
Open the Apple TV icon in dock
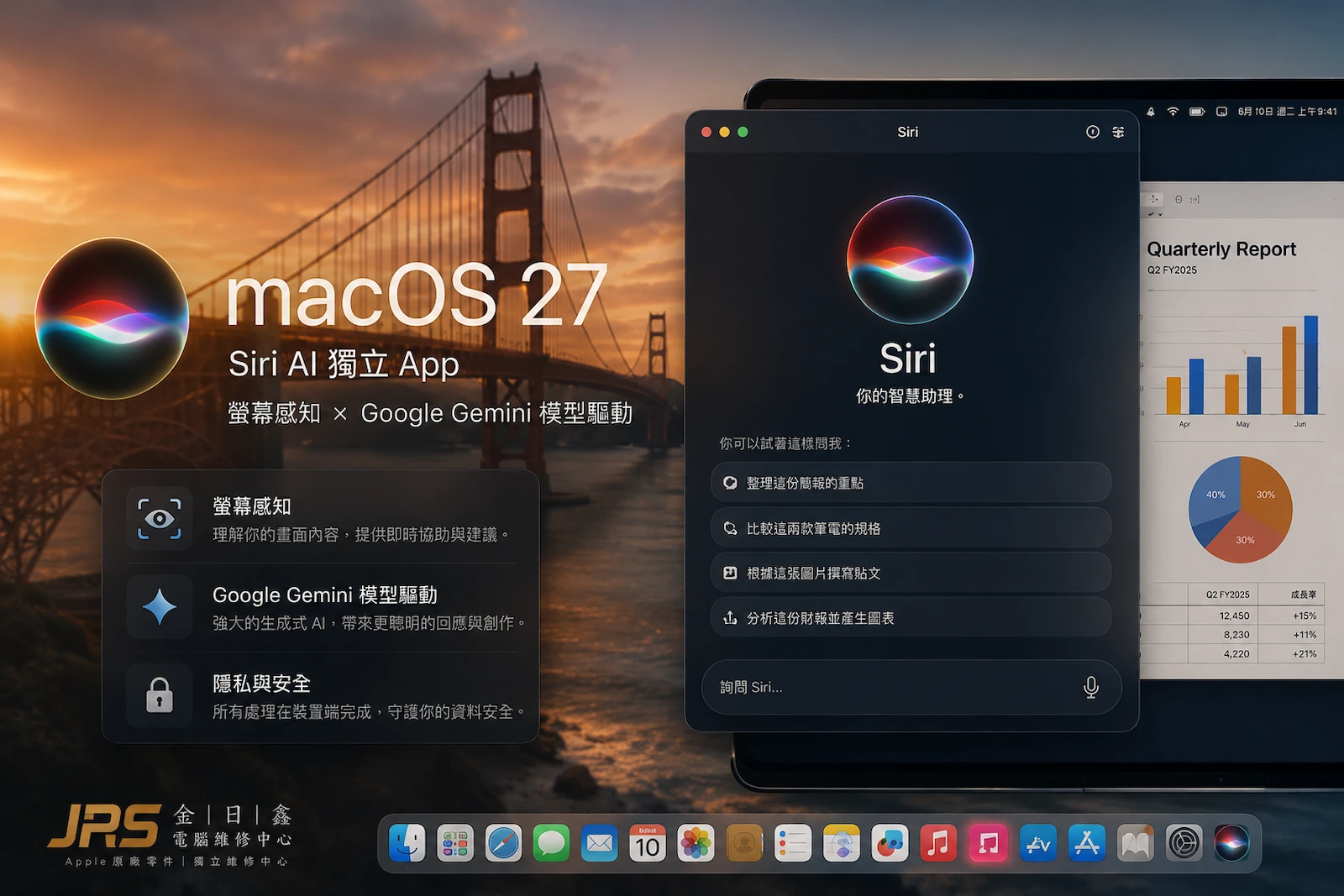[1038, 843]
